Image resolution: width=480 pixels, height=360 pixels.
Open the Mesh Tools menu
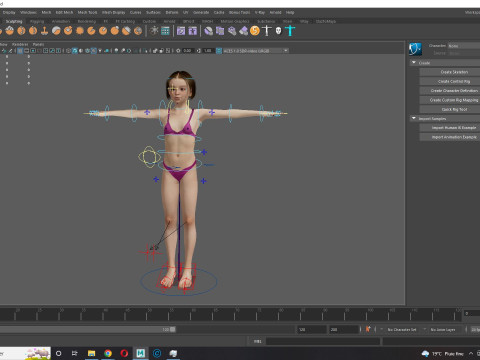pyautogui.click(x=87, y=12)
